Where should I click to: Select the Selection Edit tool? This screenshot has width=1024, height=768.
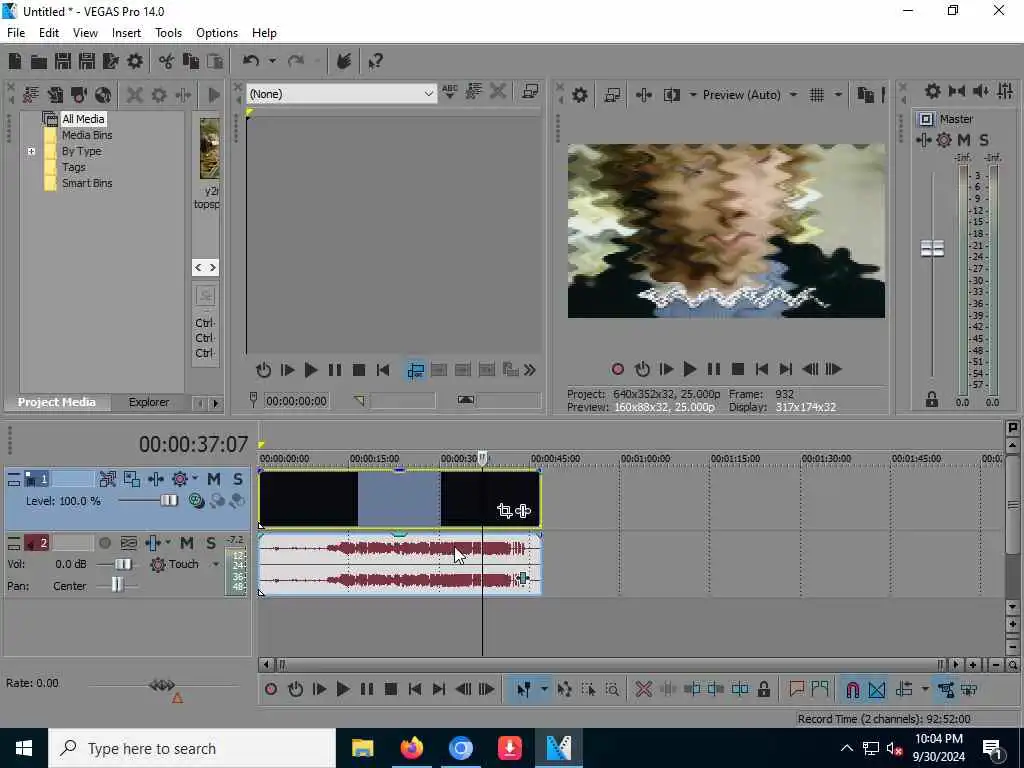[588, 689]
